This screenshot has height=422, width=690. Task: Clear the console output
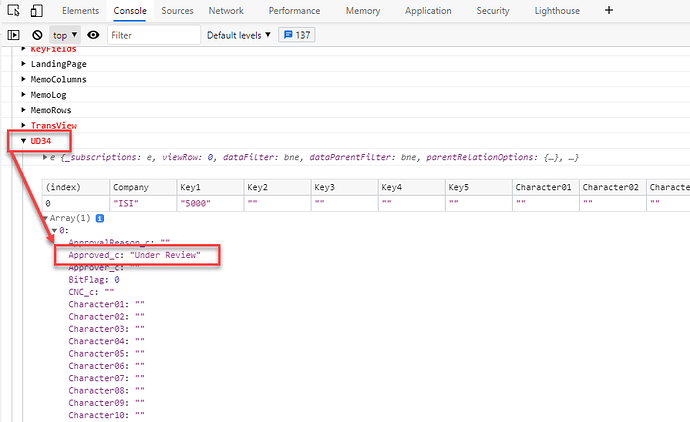click(x=37, y=35)
